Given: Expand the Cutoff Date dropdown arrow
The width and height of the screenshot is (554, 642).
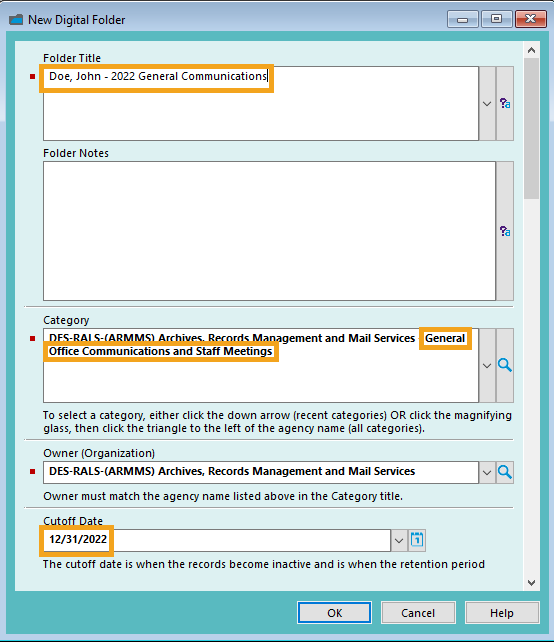Looking at the screenshot, I should pyautogui.click(x=399, y=540).
